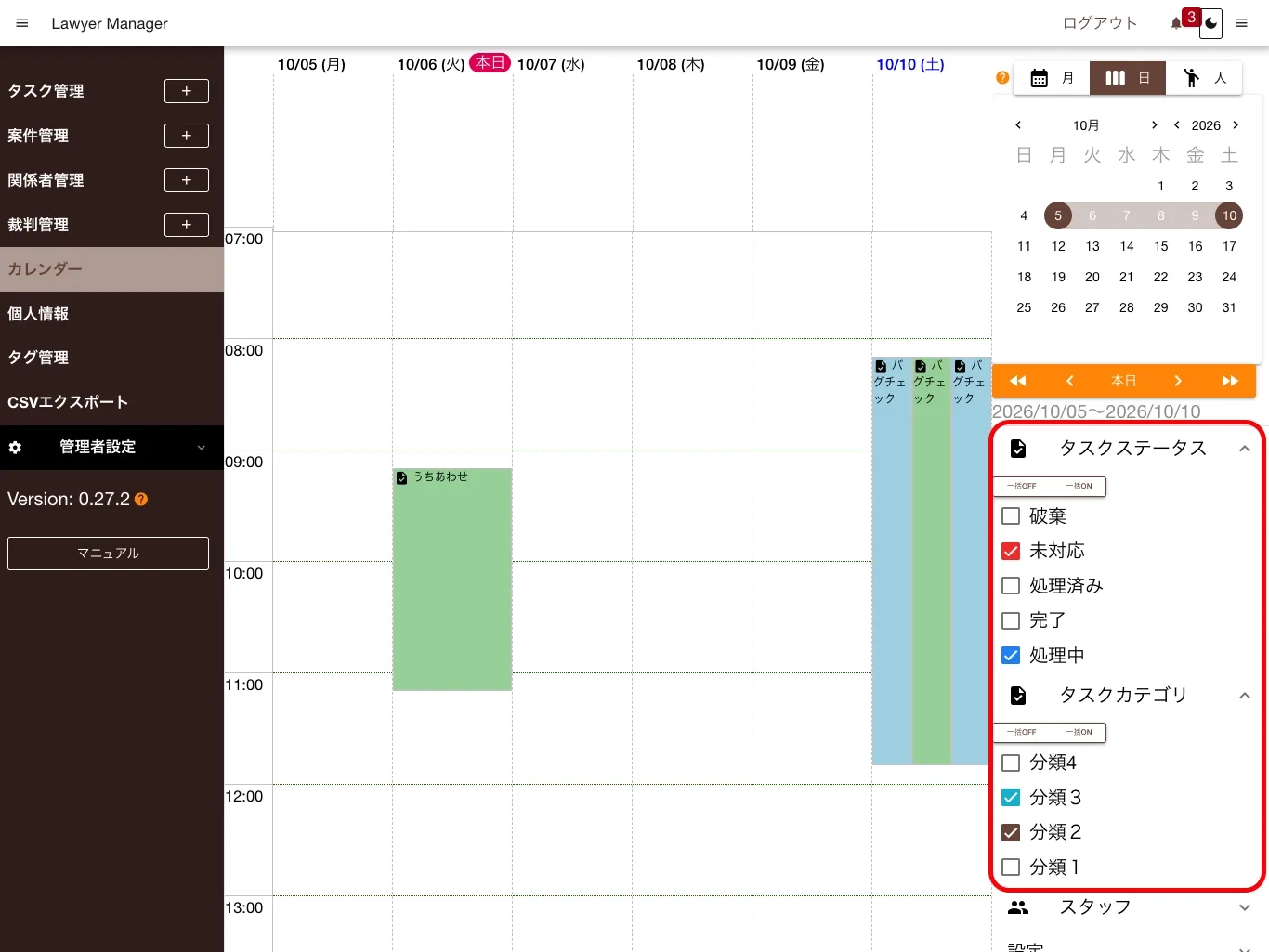Select day 15 in the mini calendar
The image size is (1269, 952).
tap(1161, 246)
